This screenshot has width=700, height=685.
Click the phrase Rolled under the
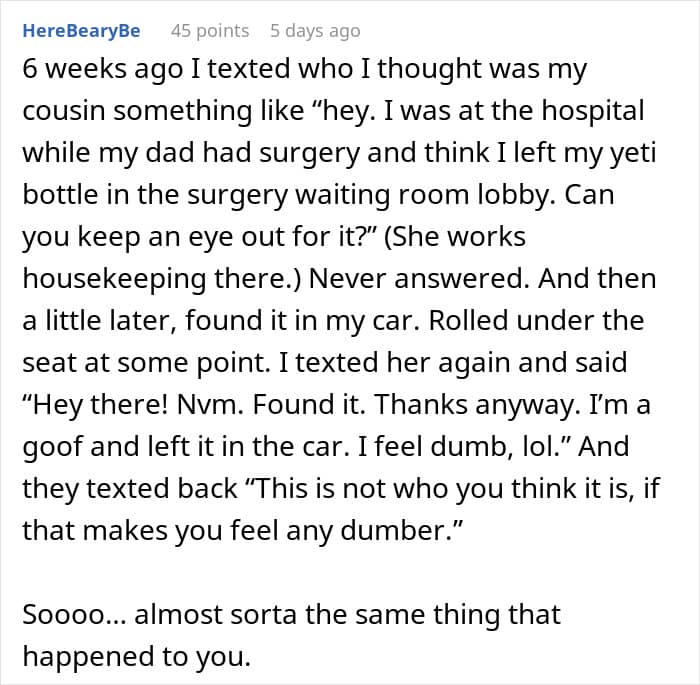[536, 320]
